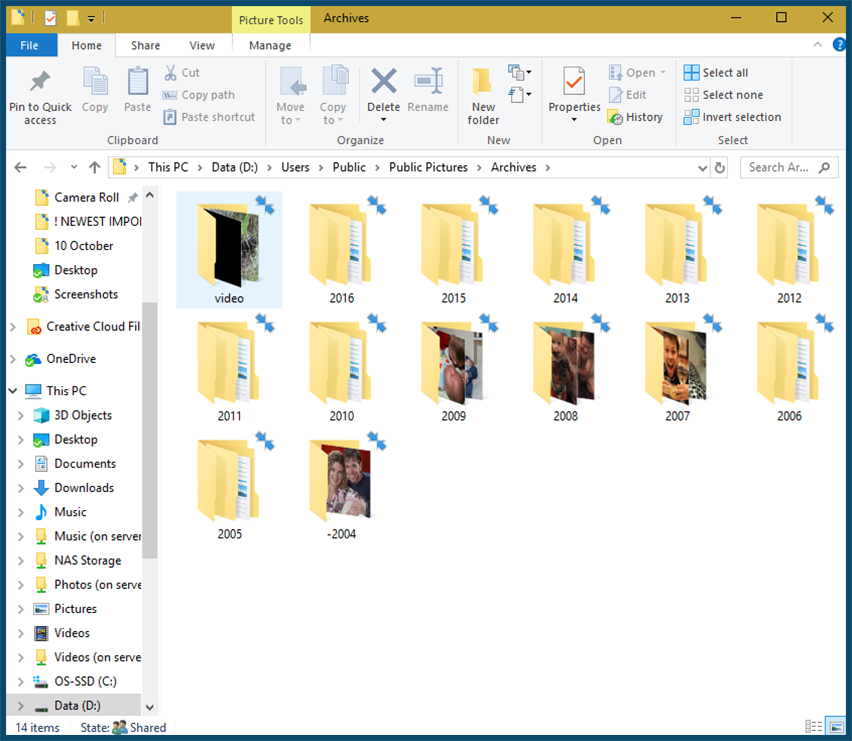Expand the Downloads tree node

click(x=21, y=488)
